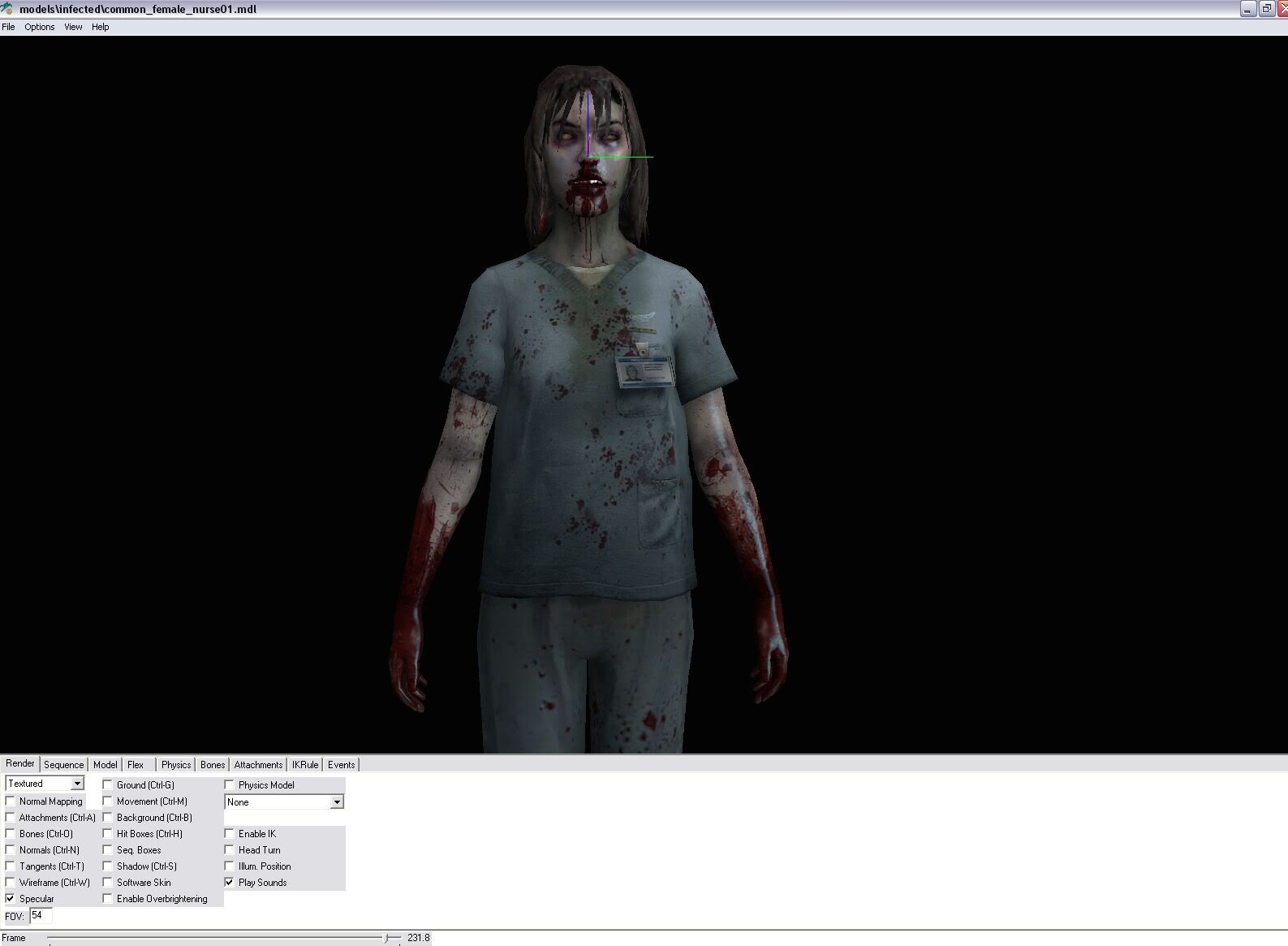Enable the Ground checkbox
Image resolution: width=1288 pixels, height=946 pixels.
click(x=108, y=785)
